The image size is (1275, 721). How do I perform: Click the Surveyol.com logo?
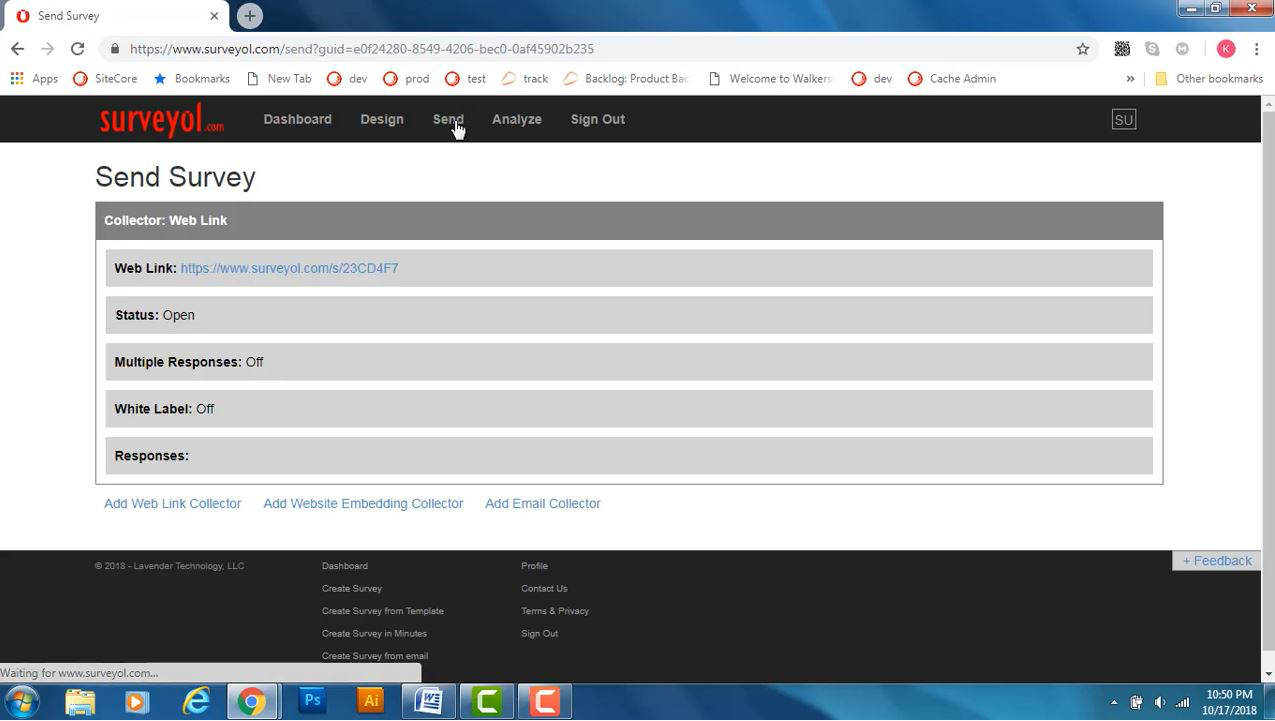tap(162, 120)
